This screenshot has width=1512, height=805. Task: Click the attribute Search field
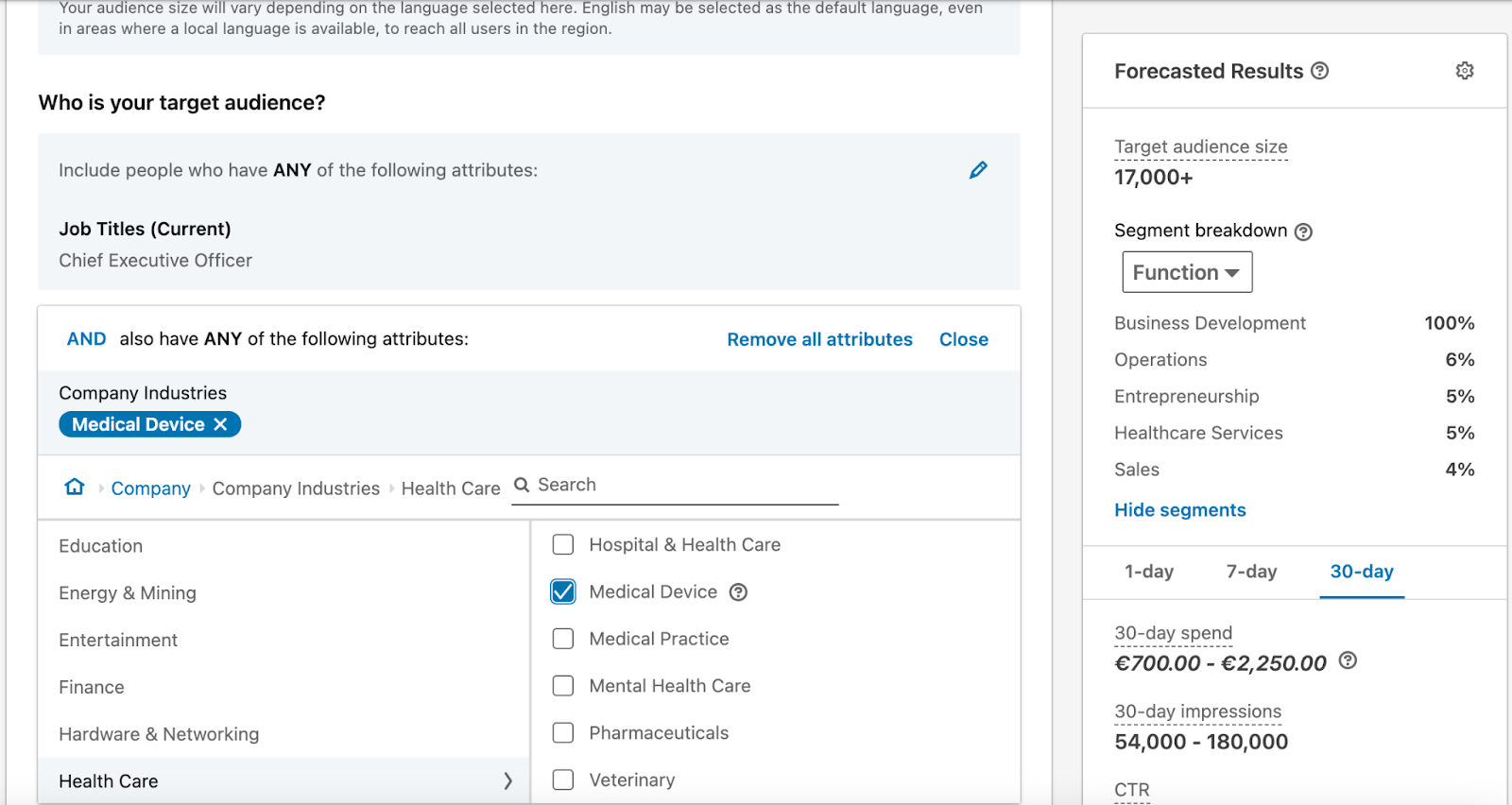click(680, 485)
